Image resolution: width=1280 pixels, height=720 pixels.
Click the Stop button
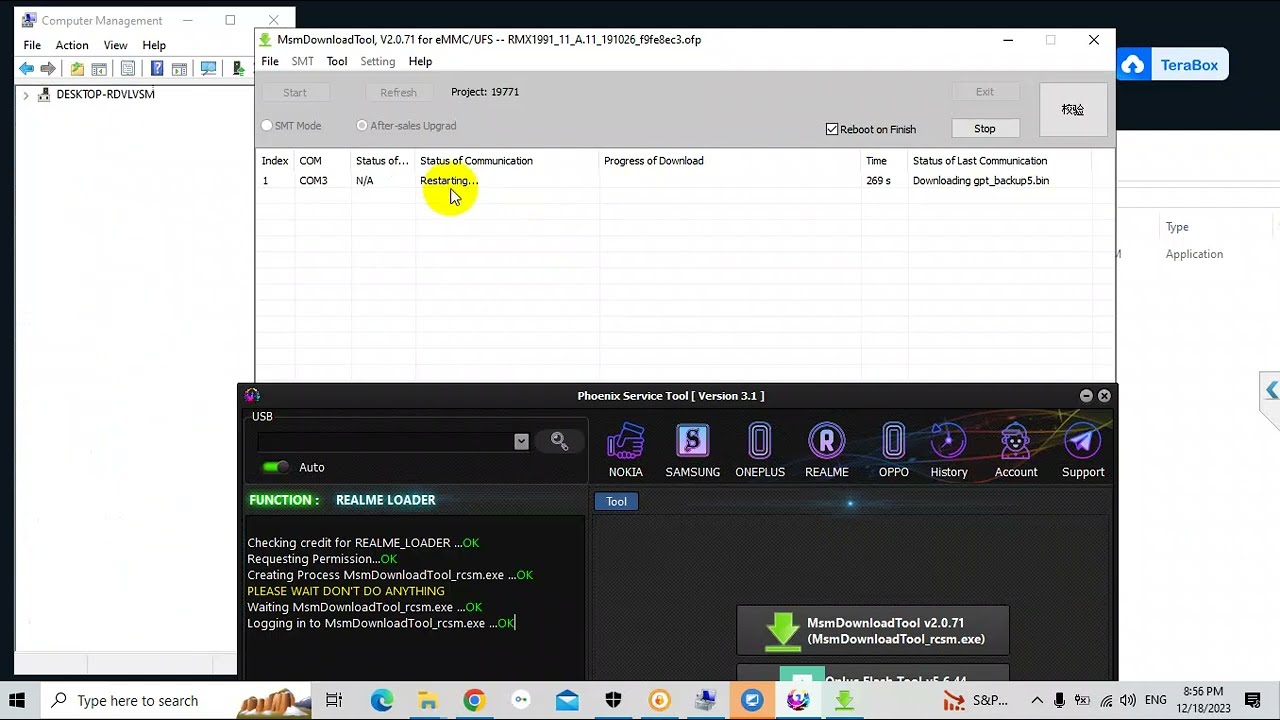click(985, 129)
